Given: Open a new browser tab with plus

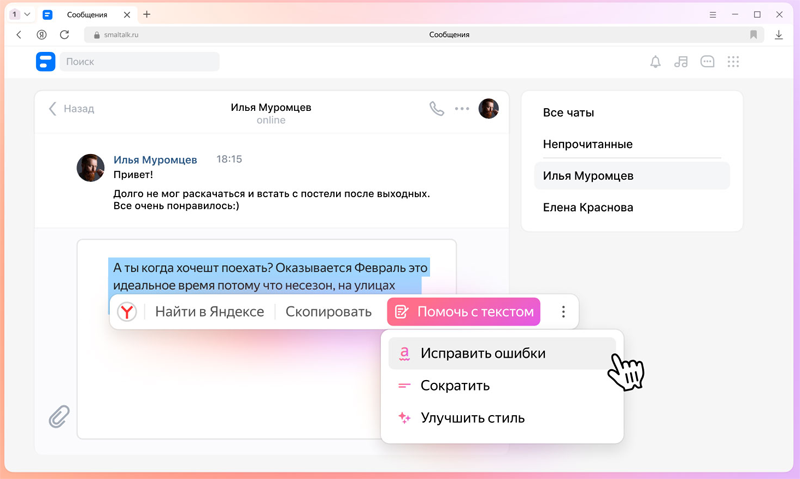Looking at the screenshot, I should (x=146, y=14).
